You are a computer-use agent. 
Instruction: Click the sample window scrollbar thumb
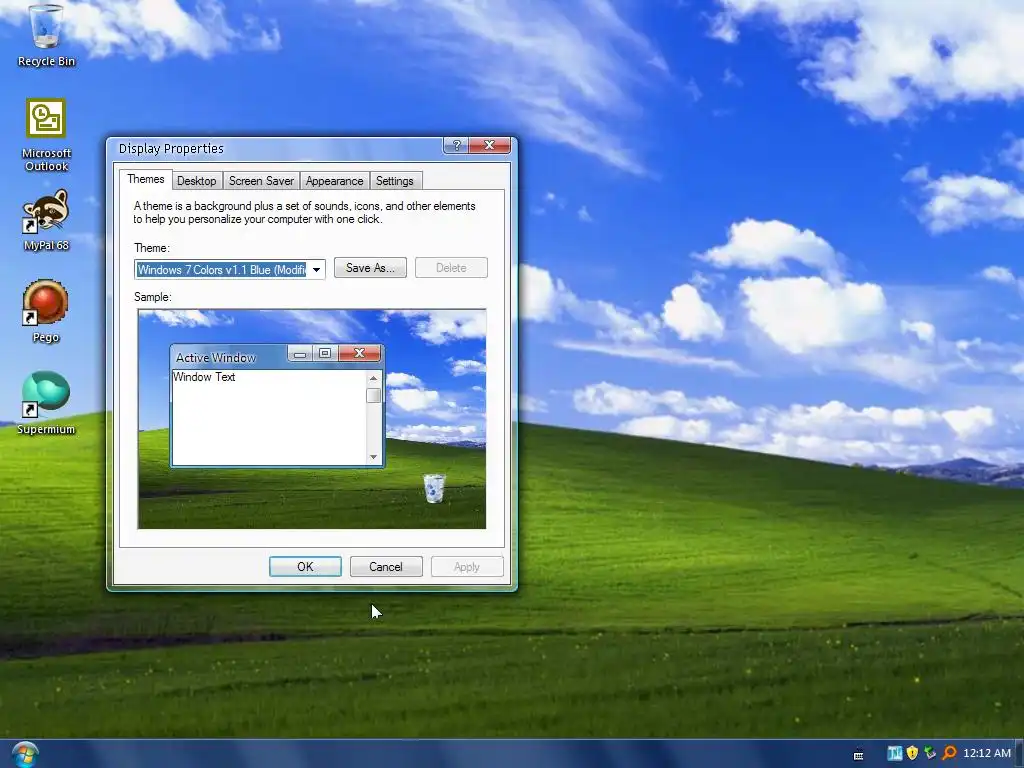[374, 396]
